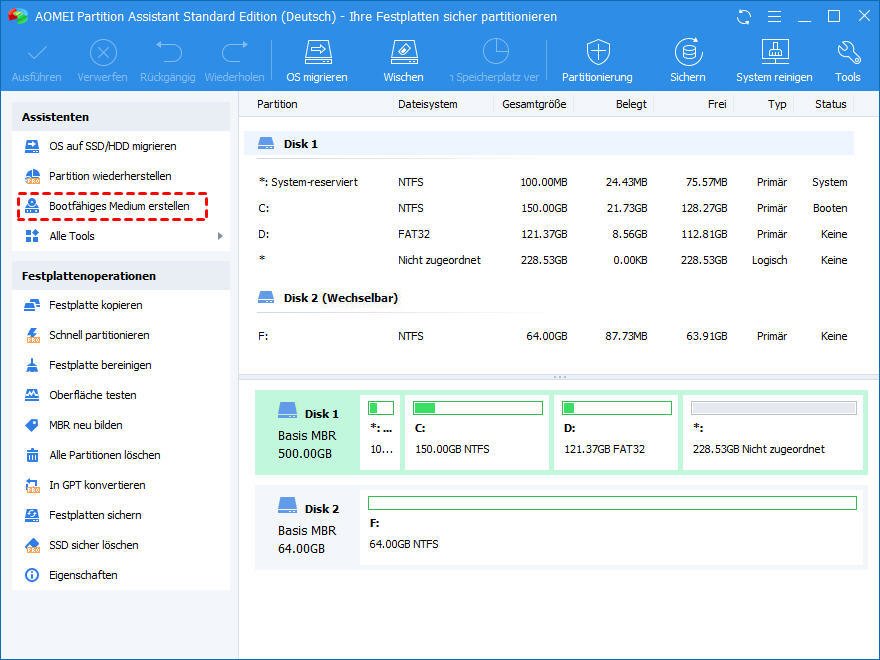Screen dimensions: 880x660
Task: Select the C: partition row in list
Action: [549, 208]
